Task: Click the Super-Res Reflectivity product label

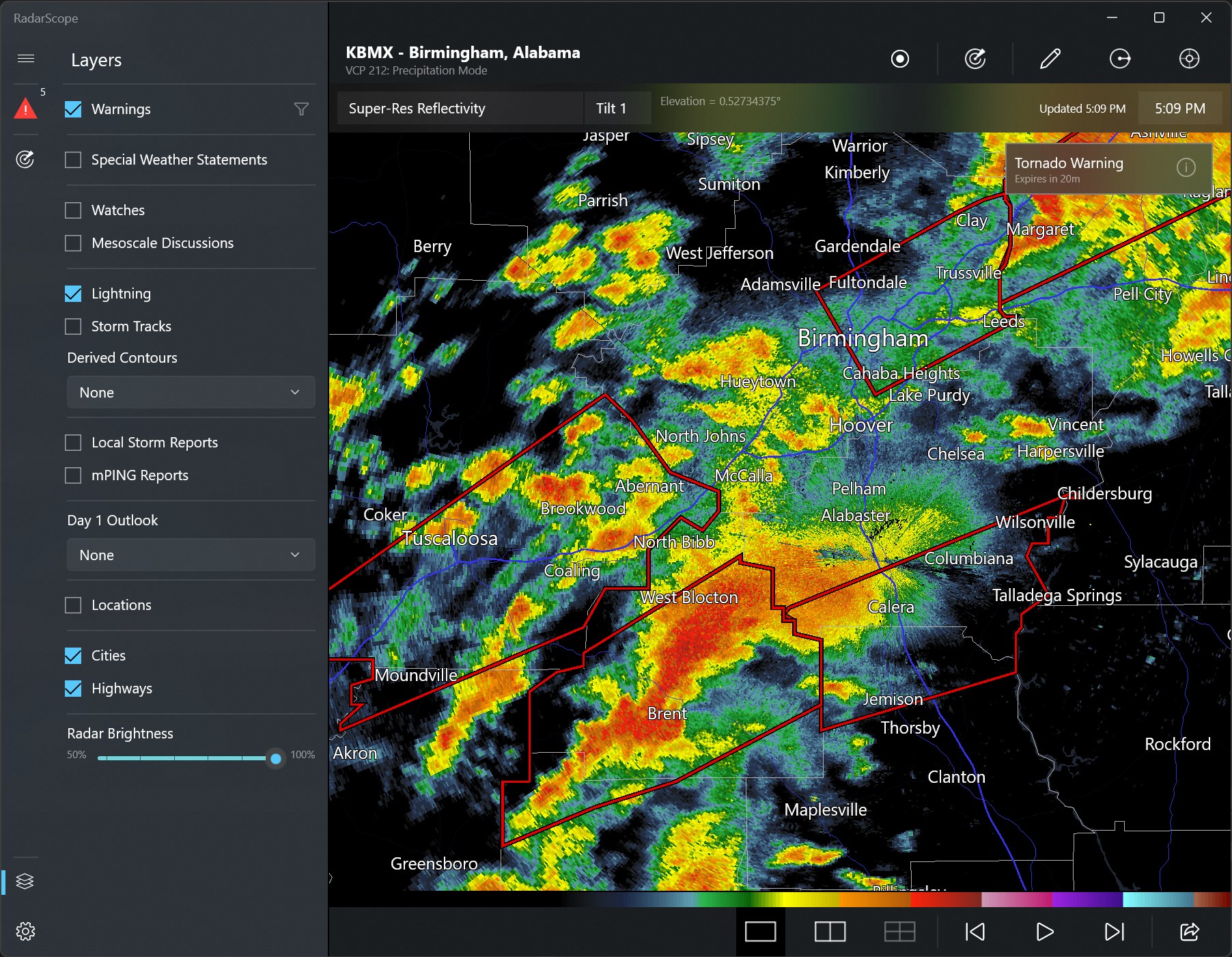Action: 416,108
